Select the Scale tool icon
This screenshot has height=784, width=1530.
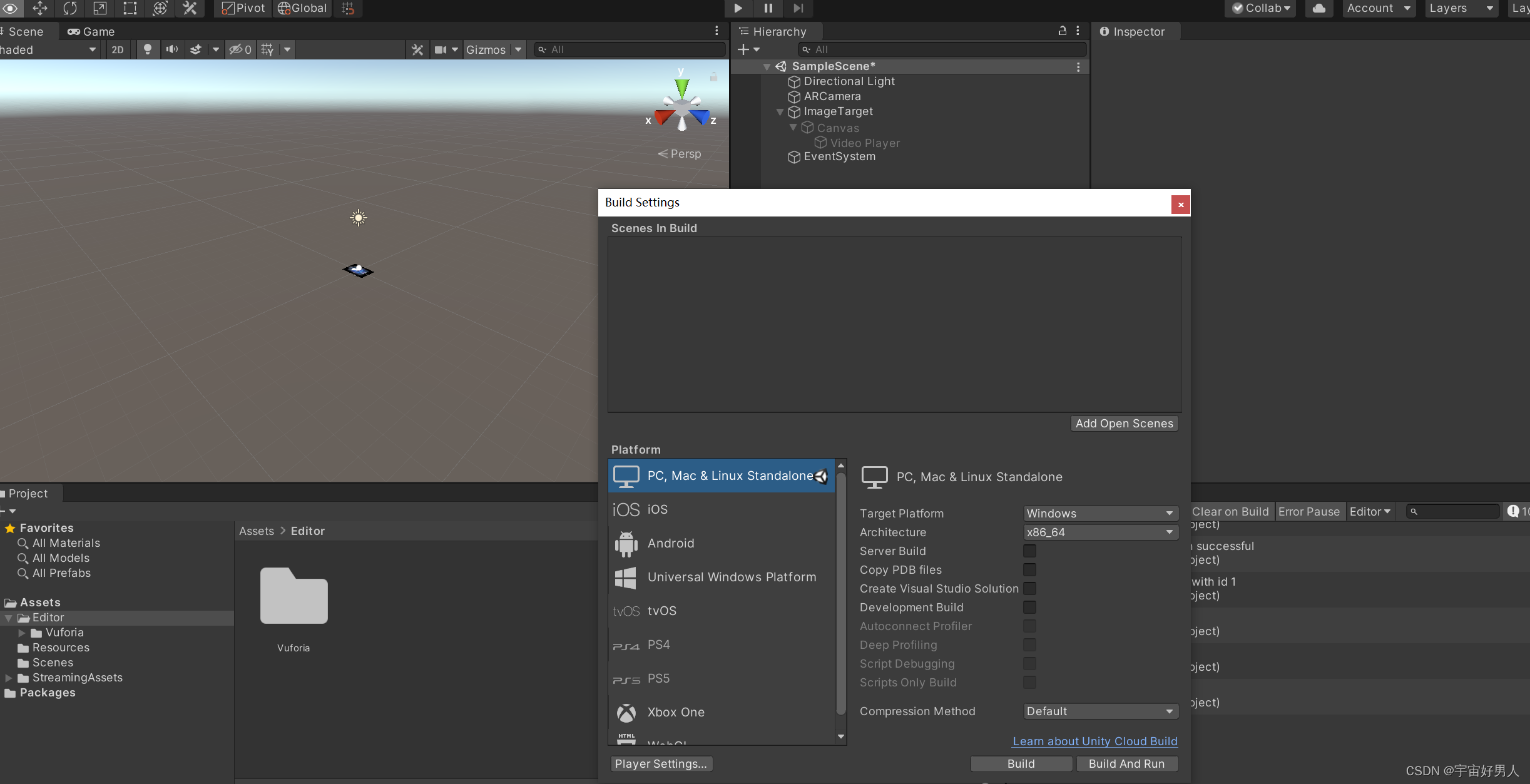pyautogui.click(x=100, y=8)
